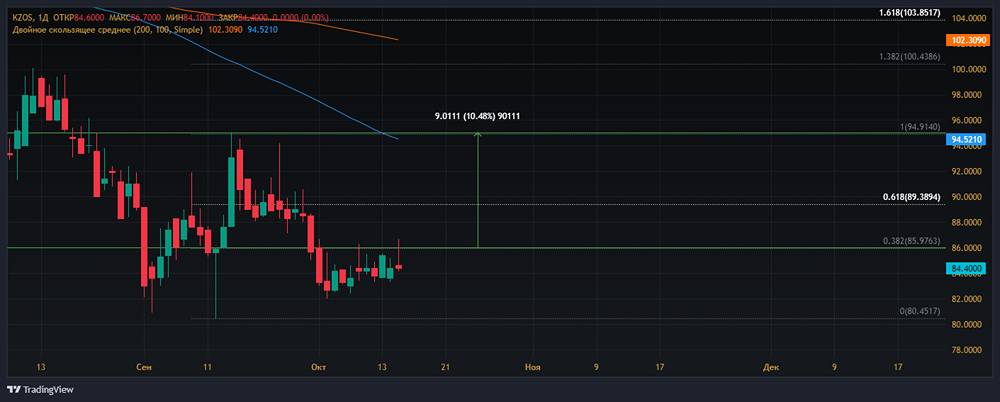Click the orange 102.3090 price axis label
This screenshot has width=1000, height=402.
tap(966, 40)
